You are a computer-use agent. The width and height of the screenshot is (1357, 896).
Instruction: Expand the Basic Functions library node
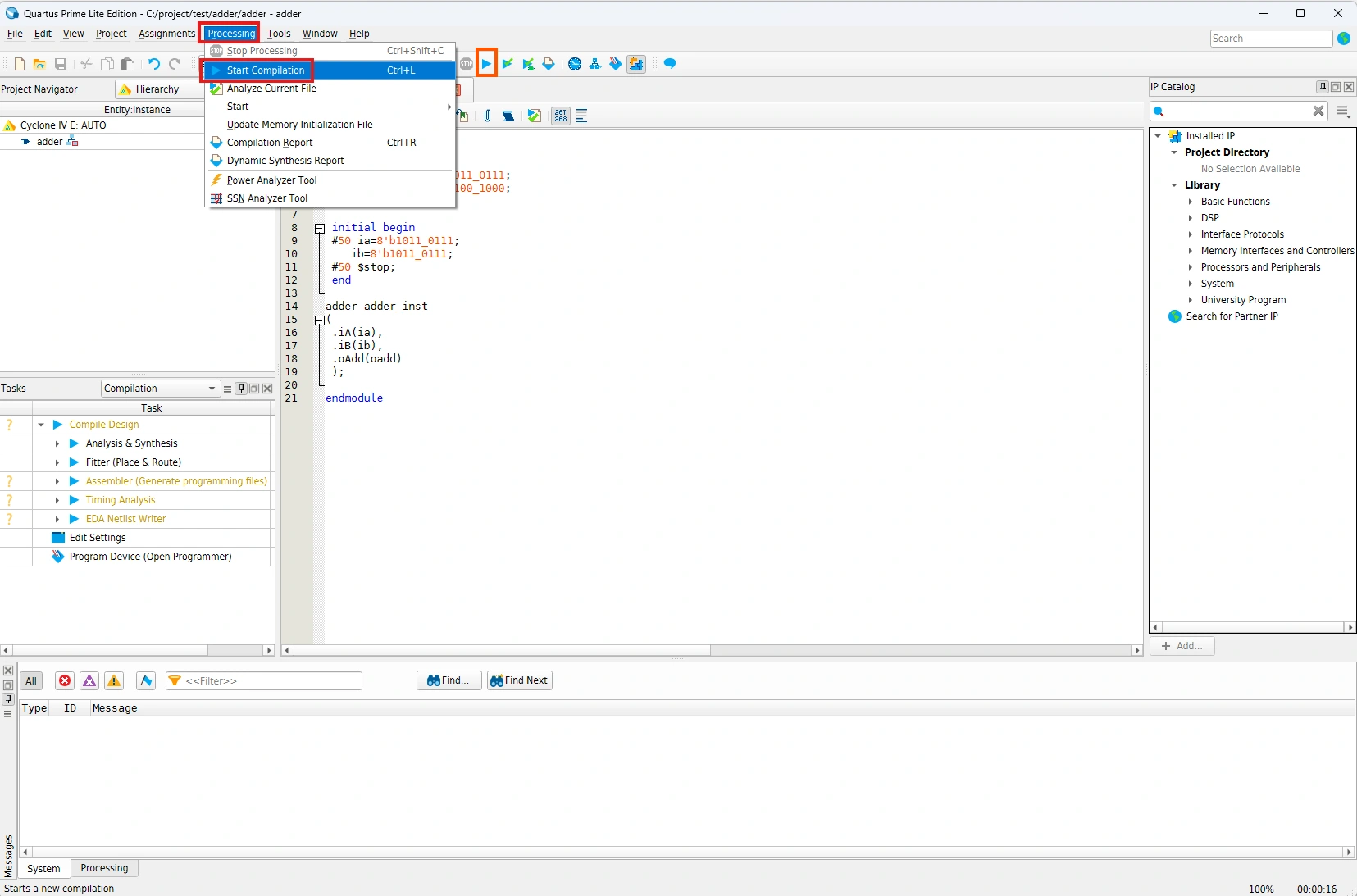coord(1191,202)
